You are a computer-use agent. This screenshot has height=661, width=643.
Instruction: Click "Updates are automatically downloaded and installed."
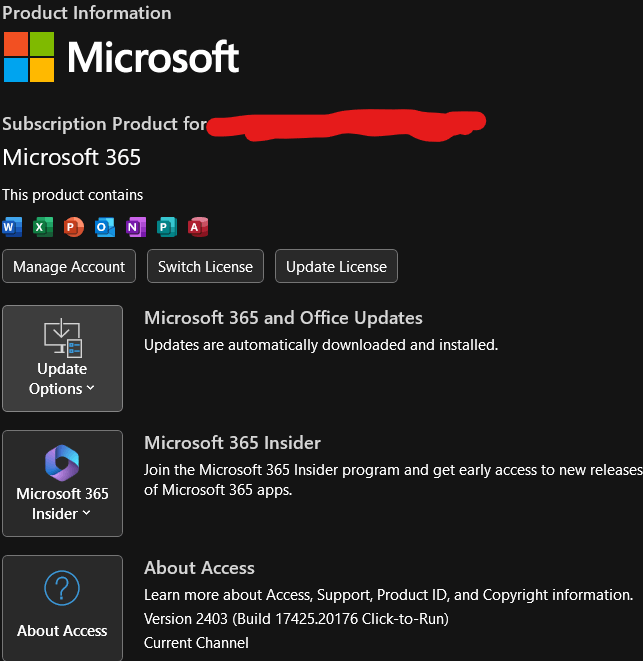coord(321,345)
